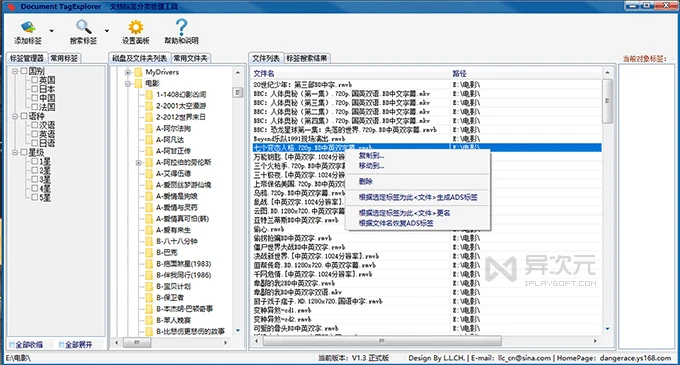Enable the 汉语 language checkbox

tap(35, 125)
